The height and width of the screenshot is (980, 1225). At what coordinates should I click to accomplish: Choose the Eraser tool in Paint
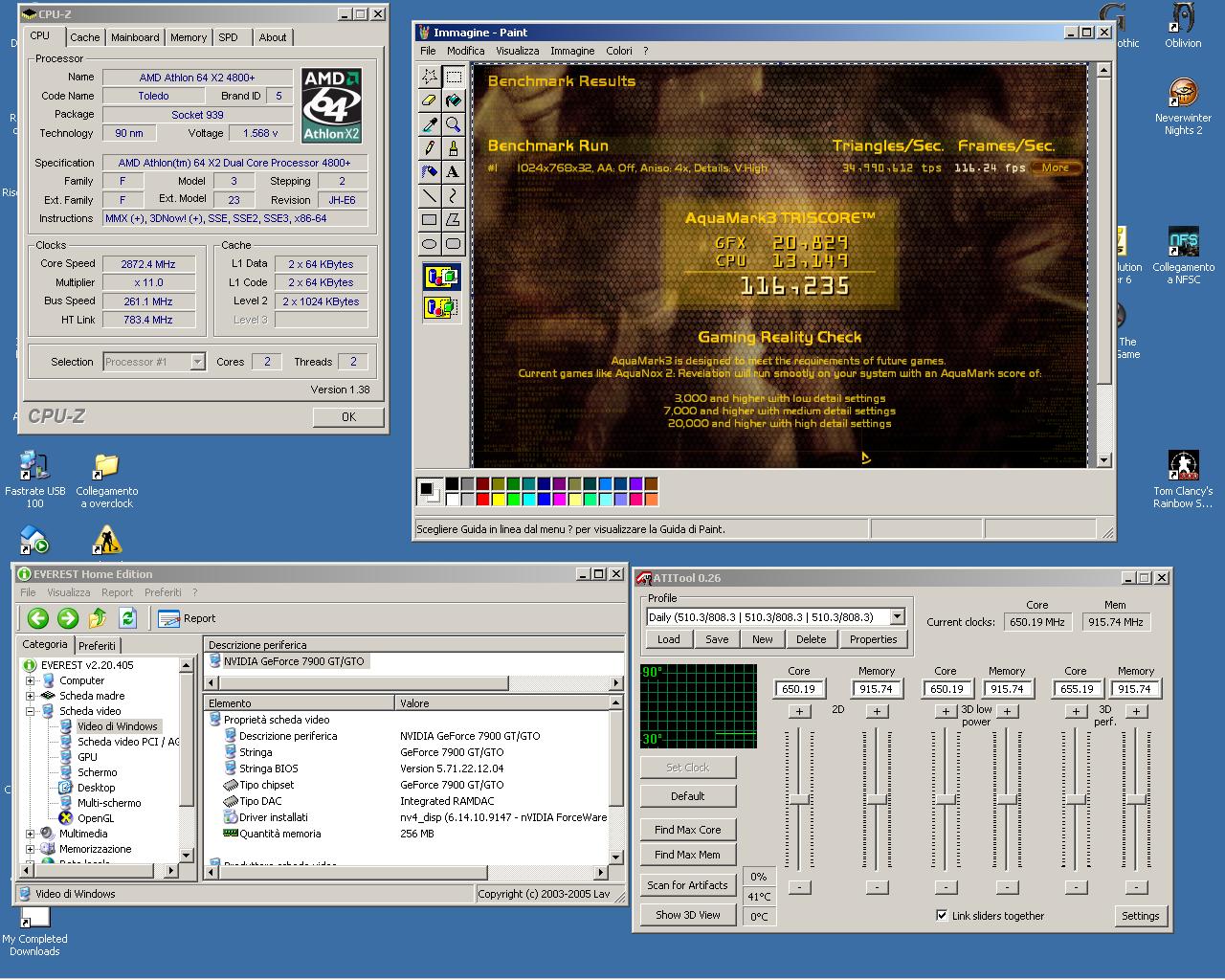430,100
